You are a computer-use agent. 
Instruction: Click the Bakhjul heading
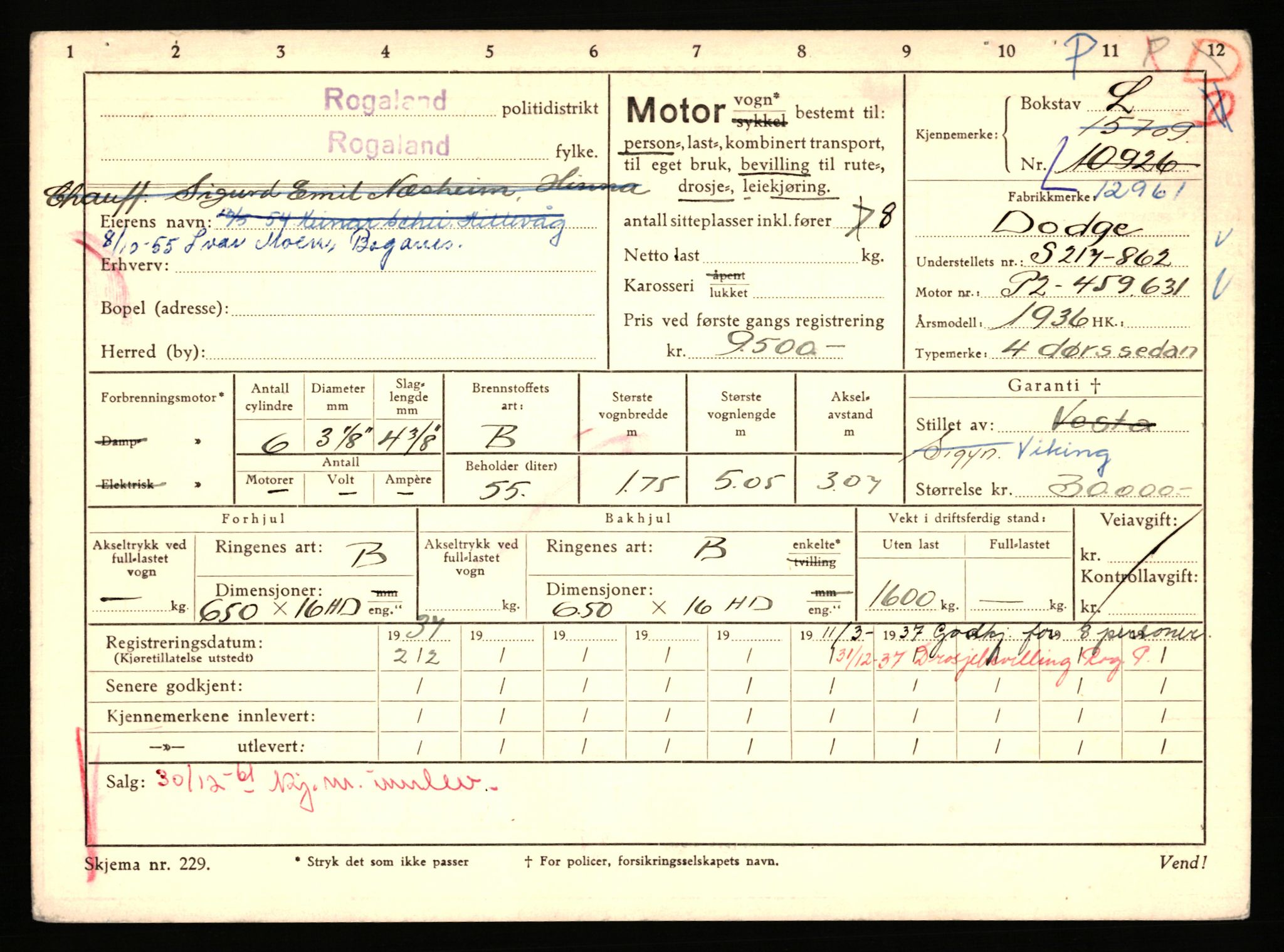638,518
